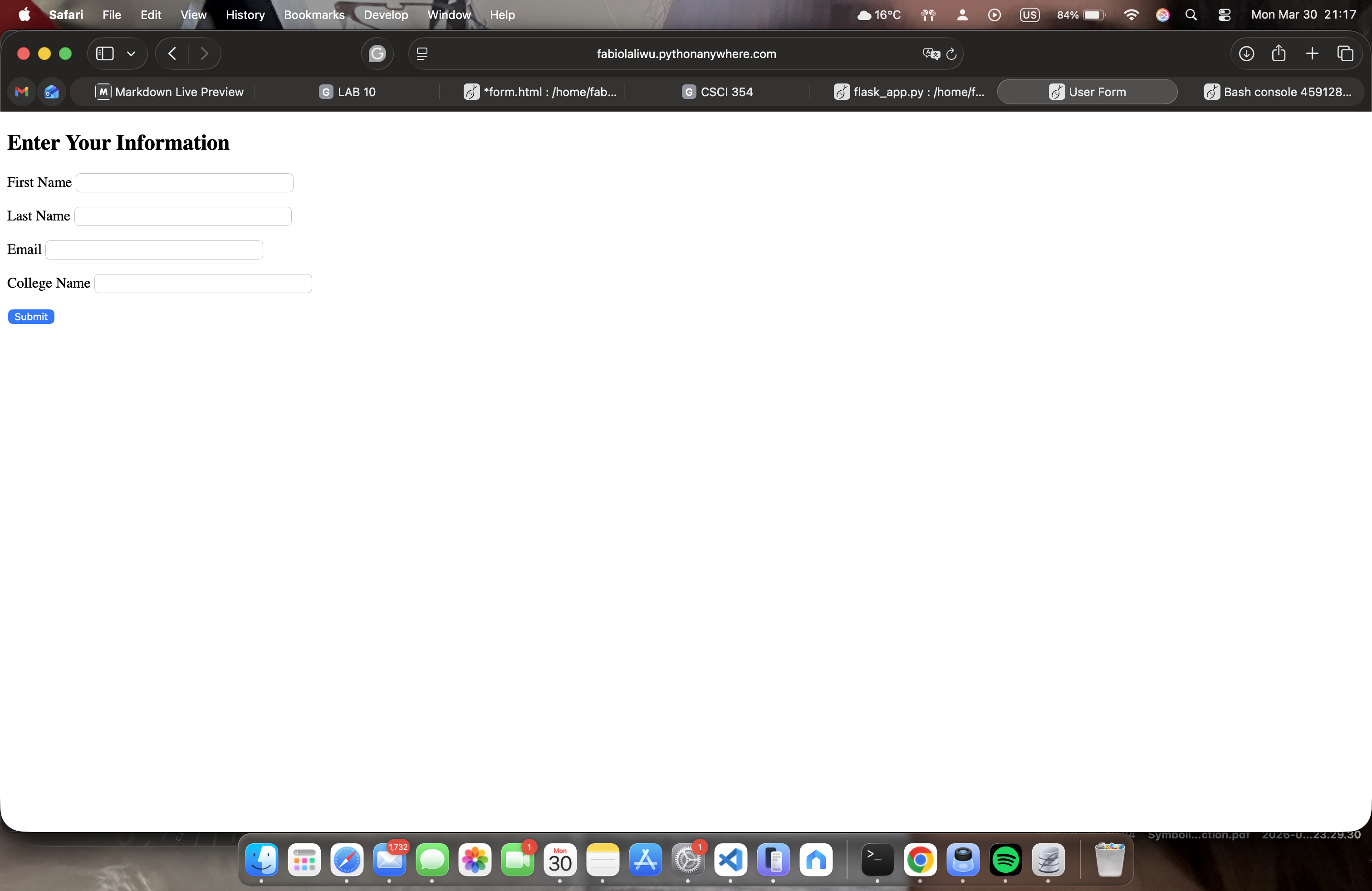Reload the page using the refresh icon
Image resolution: width=1372 pixels, height=891 pixels.
(952, 54)
